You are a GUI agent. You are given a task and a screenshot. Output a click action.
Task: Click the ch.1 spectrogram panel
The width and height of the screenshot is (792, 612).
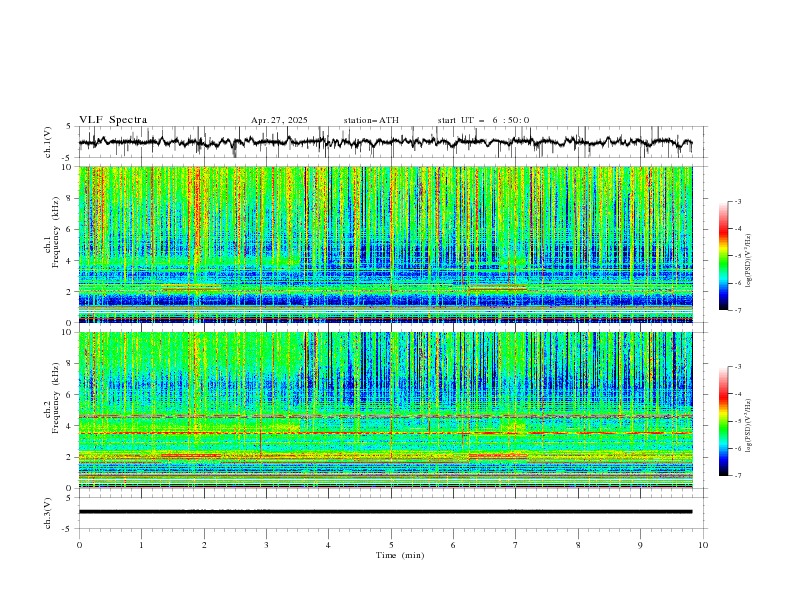[386, 244]
